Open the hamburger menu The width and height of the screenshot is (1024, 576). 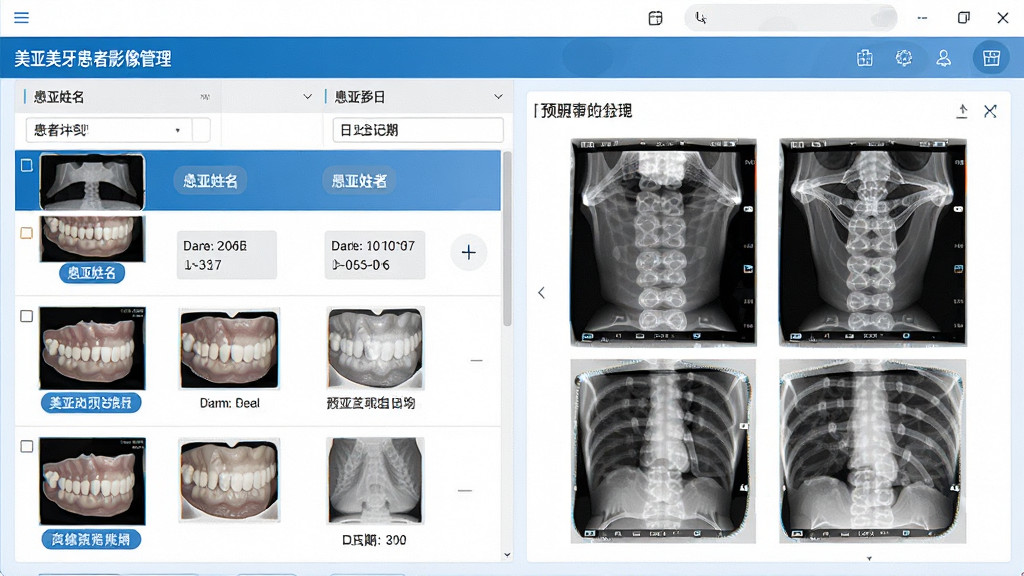22,18
